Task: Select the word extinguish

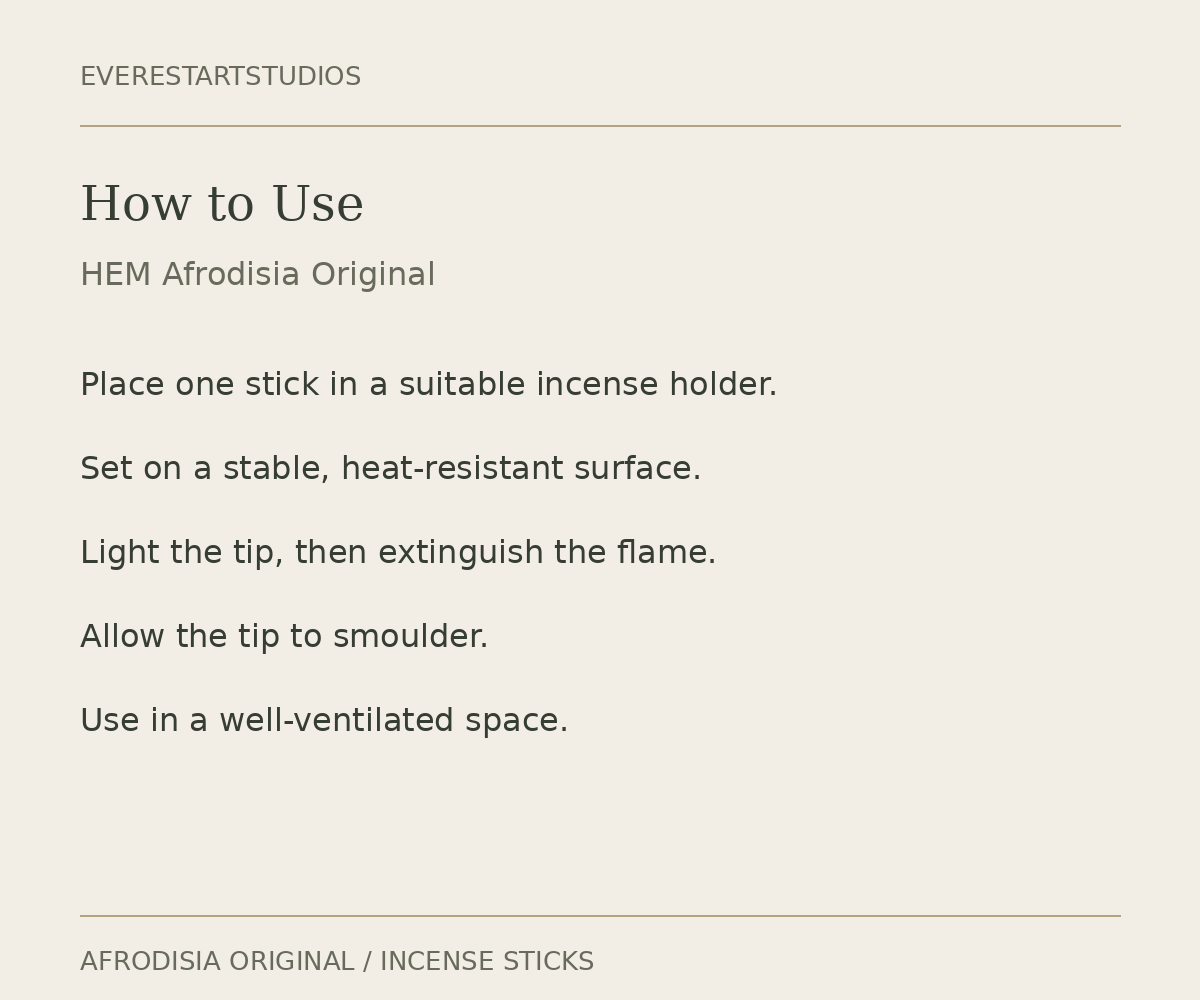Action: (460, 553)
